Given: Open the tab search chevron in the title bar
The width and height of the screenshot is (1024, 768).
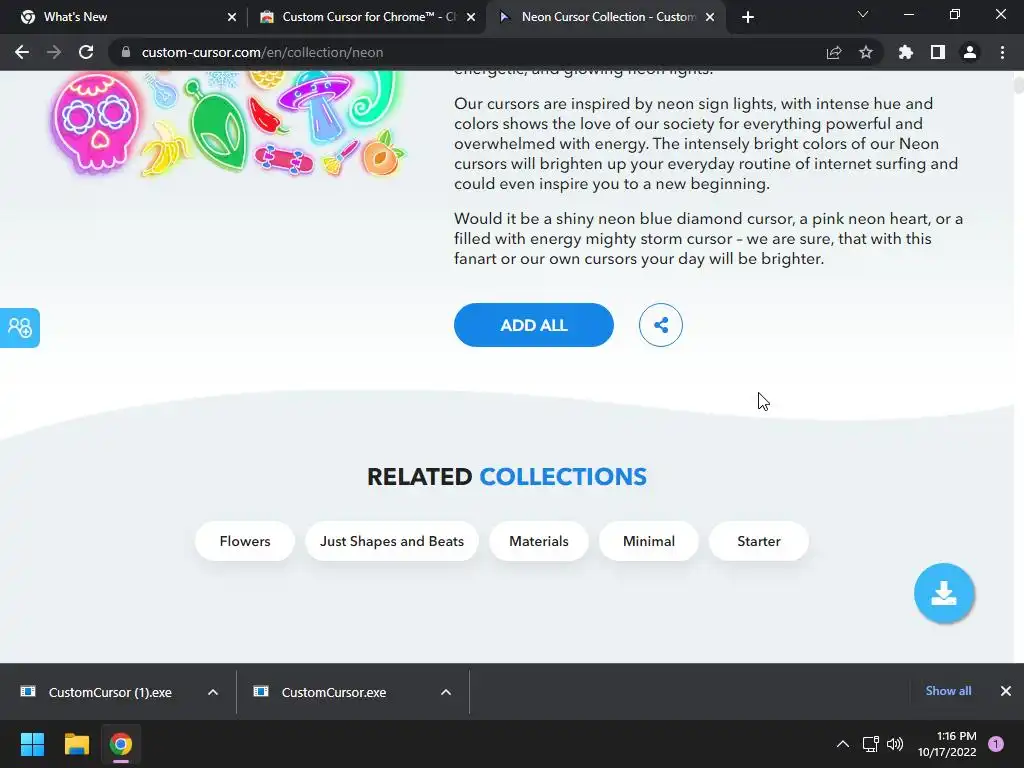Looking at the screenshot, I should click(863, 14).
